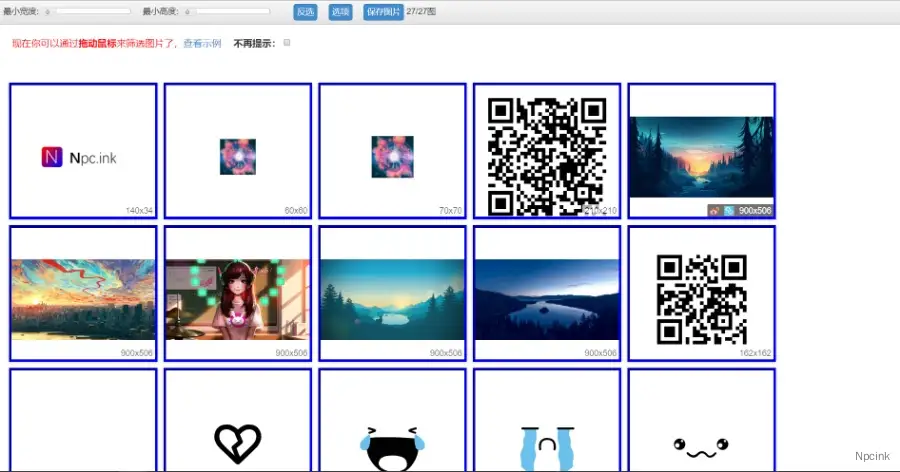This screenshot has width=900, height=472.
Task: Select the broken heart emoji image
Action: [237, 442]
